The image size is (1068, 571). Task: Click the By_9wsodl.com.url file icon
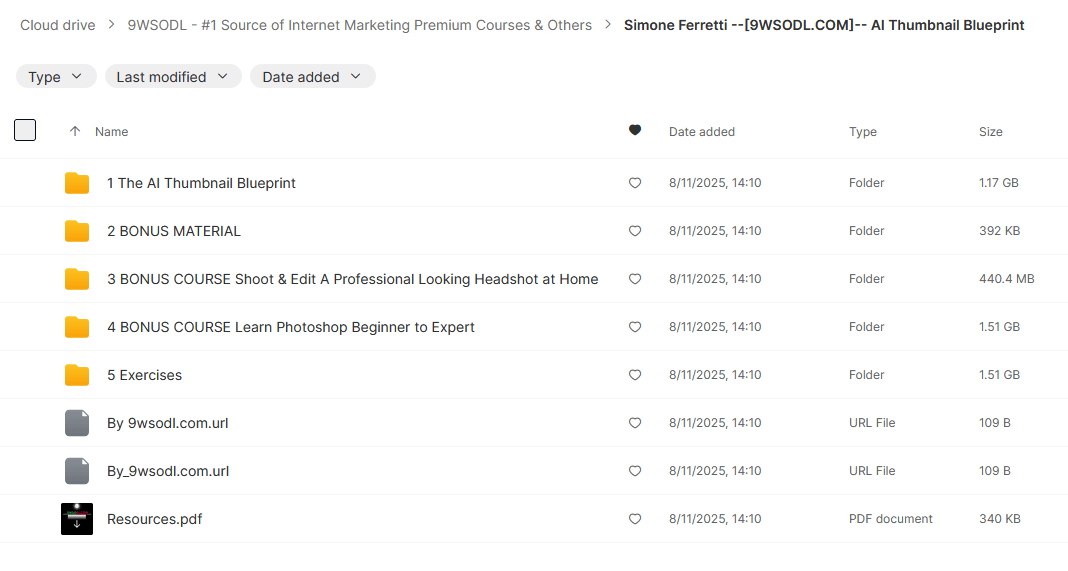(77, 471)
